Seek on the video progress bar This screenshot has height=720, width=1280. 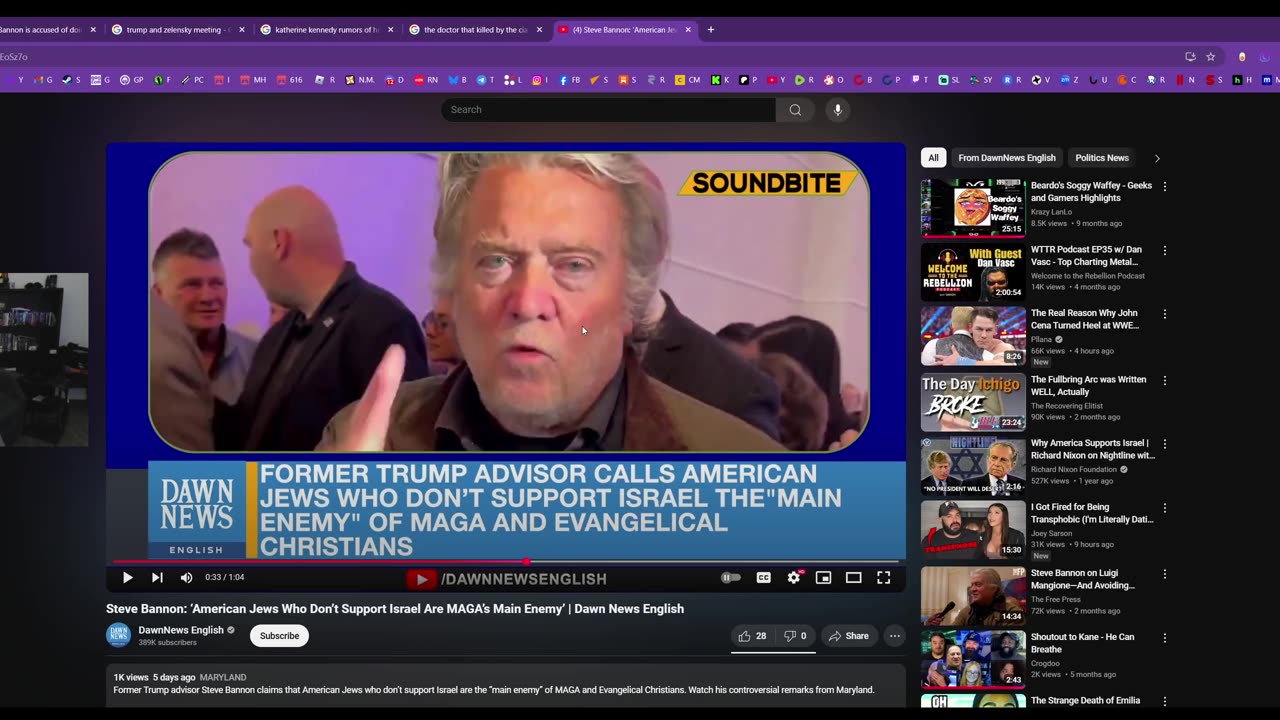click(x=506, y=562)
